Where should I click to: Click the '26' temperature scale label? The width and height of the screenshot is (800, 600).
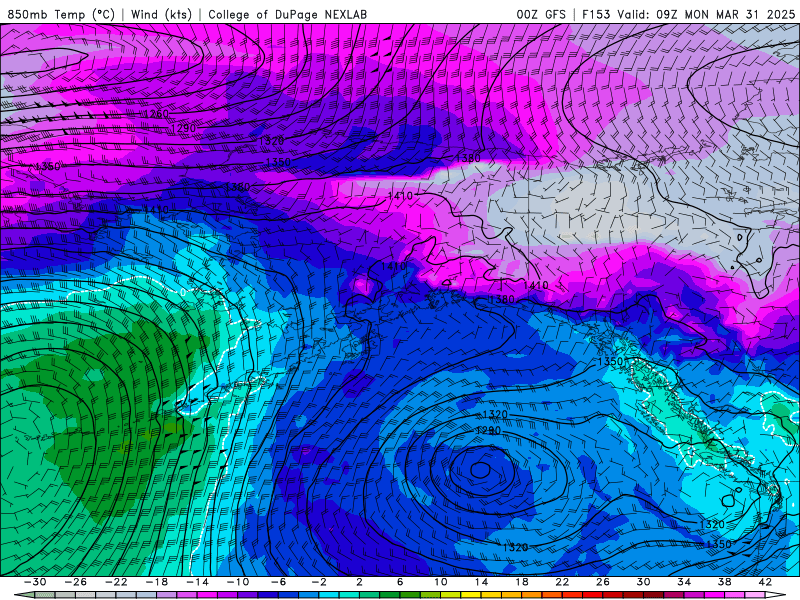603,582
